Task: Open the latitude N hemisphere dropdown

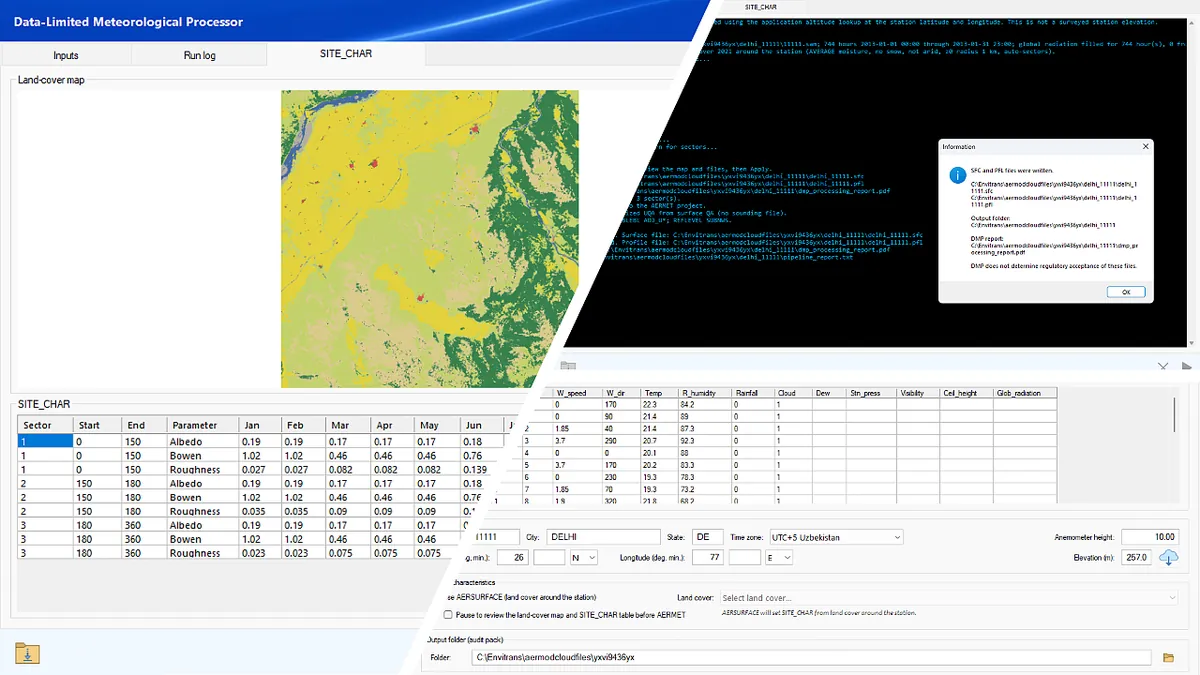Action: [x=584, y=557]
